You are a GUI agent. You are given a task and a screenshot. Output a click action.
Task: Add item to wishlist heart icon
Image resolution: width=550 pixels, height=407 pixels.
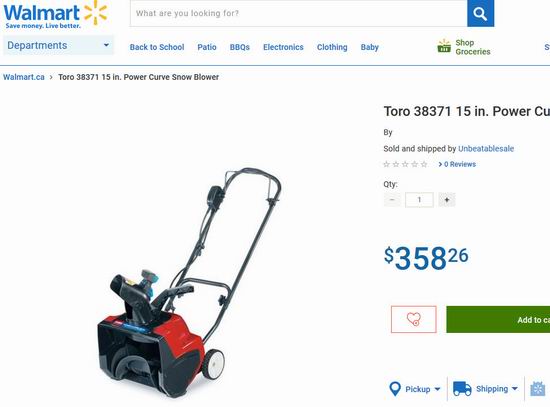414,319
